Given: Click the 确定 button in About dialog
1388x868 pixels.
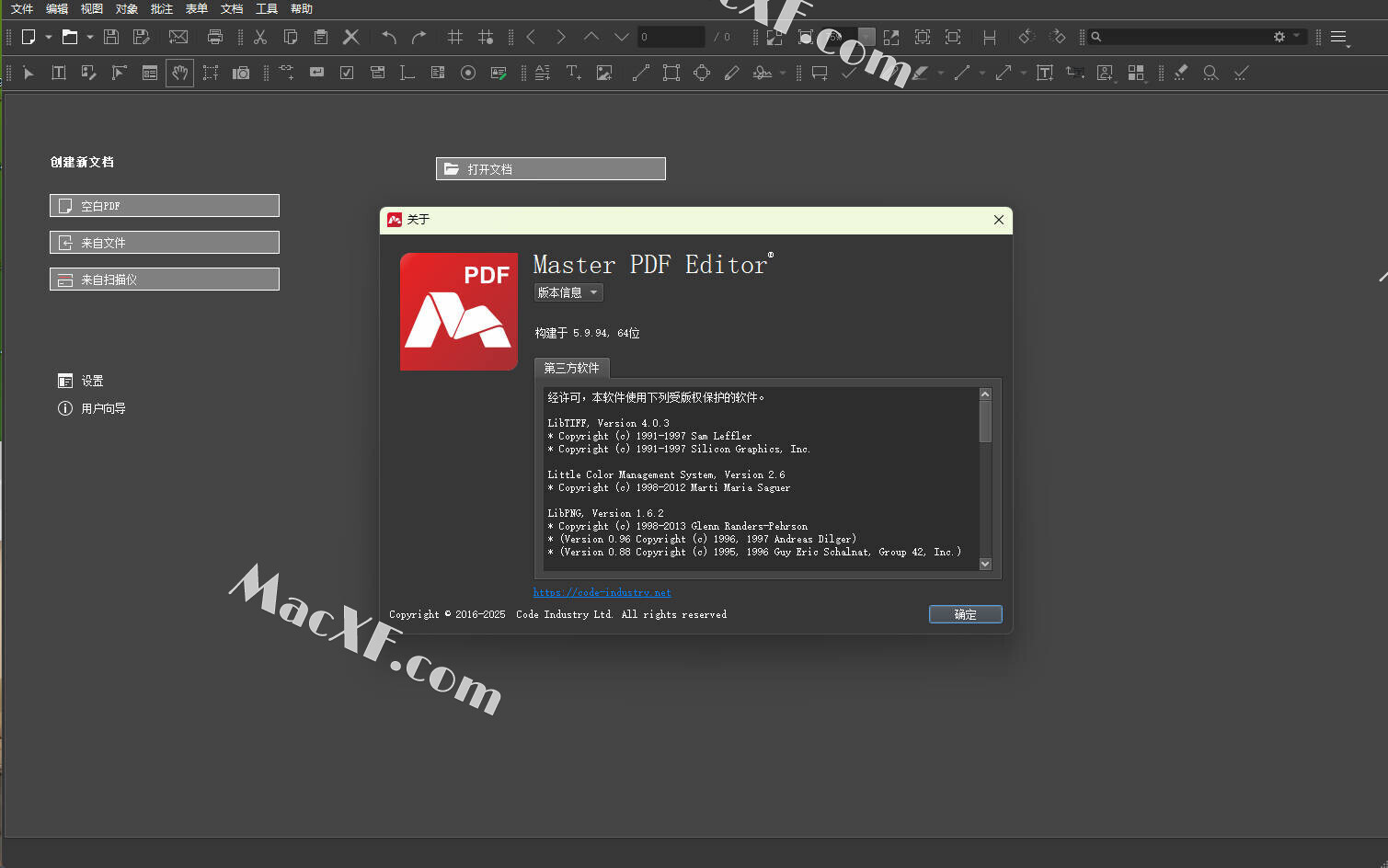Looking at the screenshot, I should [966, 614].
